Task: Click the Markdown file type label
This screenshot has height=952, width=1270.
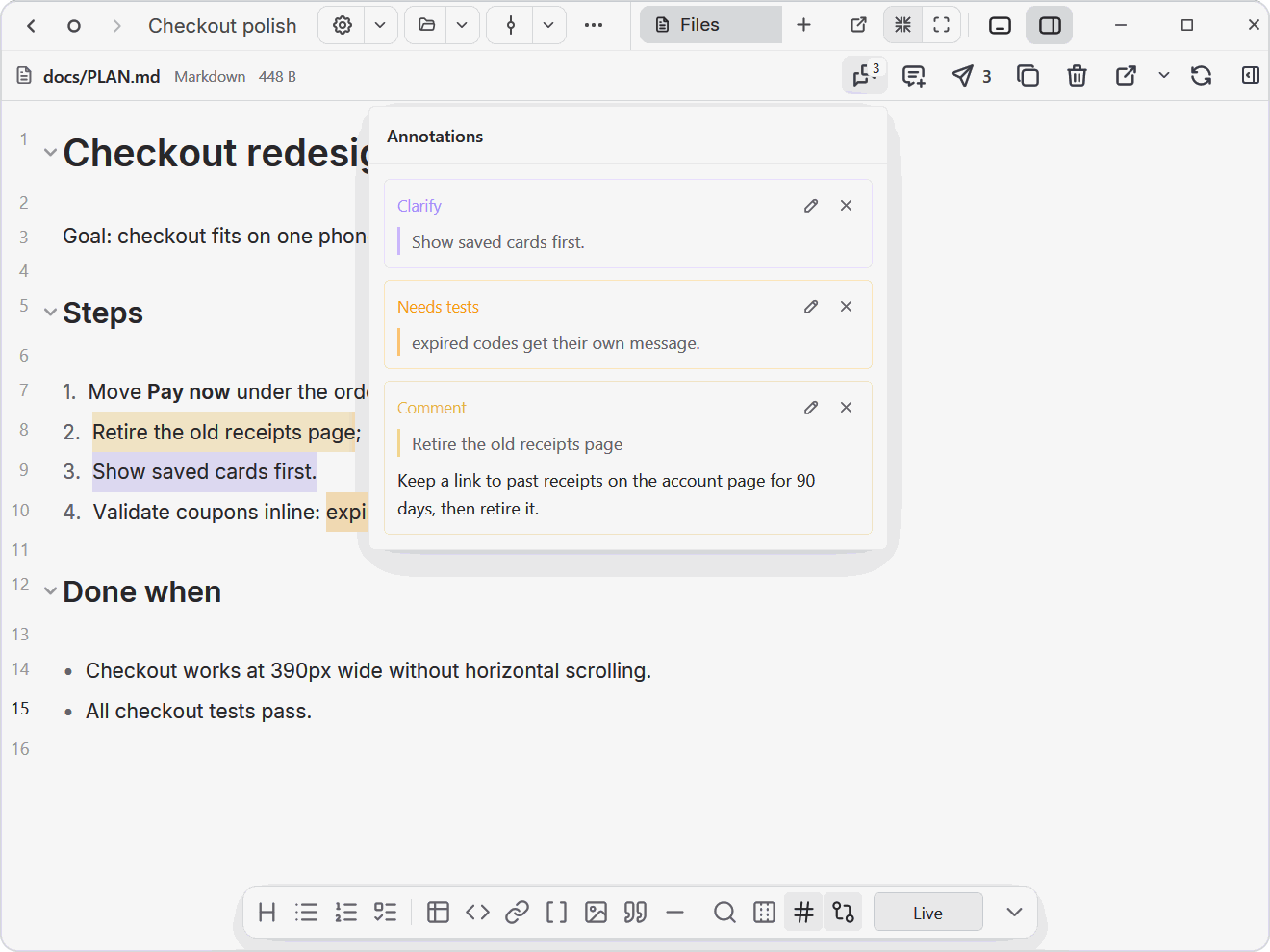Action: [210, 77]
